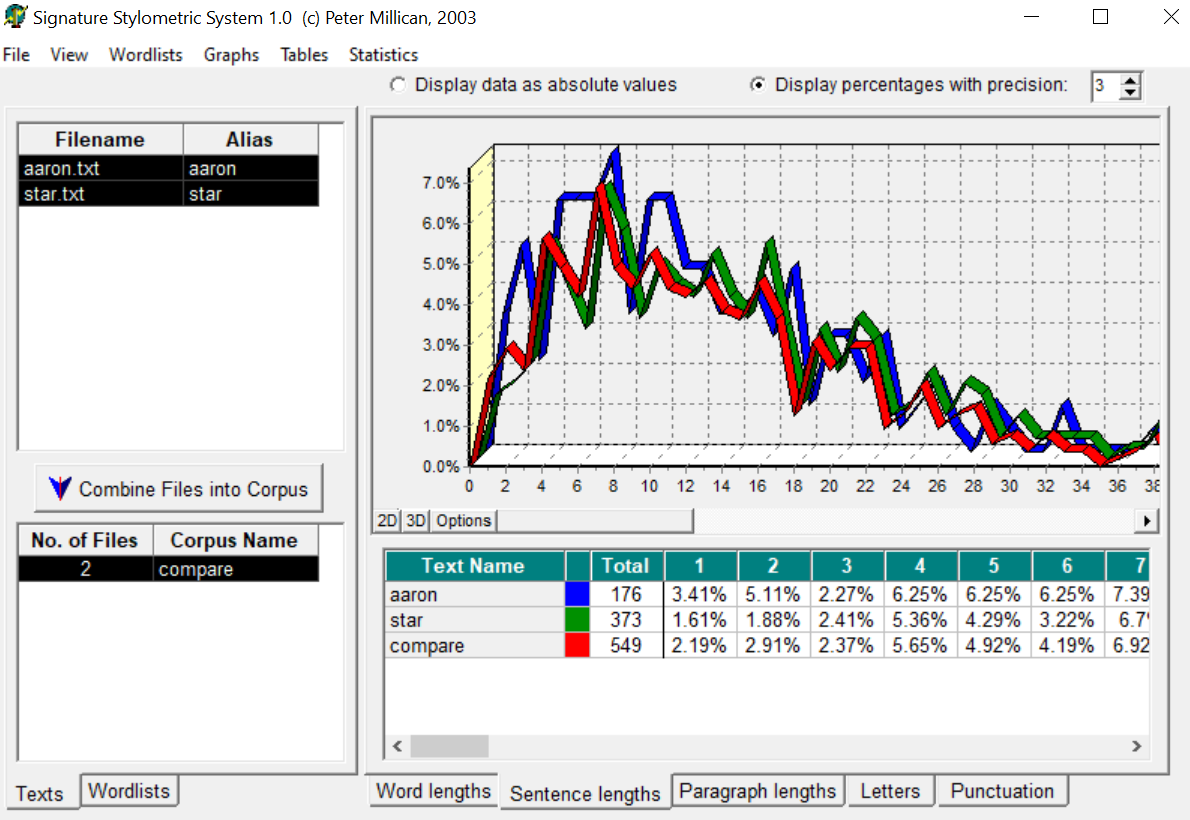
Task: Switch graph to 3D view
Action: click(x=416, y=520)
